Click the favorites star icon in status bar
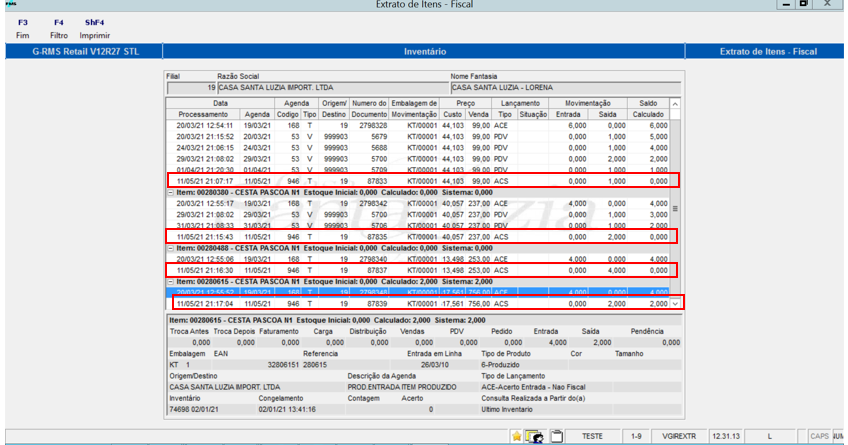 (x=516, y=436)
